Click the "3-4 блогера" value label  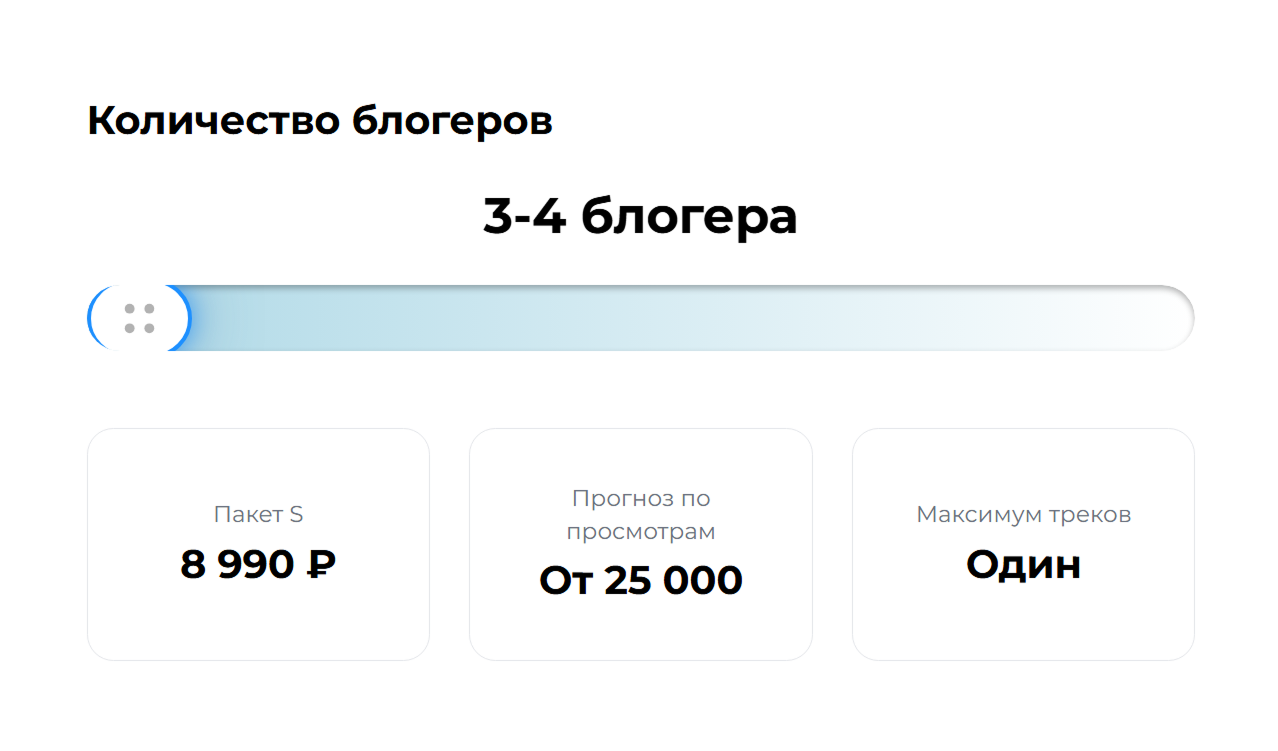639,216
